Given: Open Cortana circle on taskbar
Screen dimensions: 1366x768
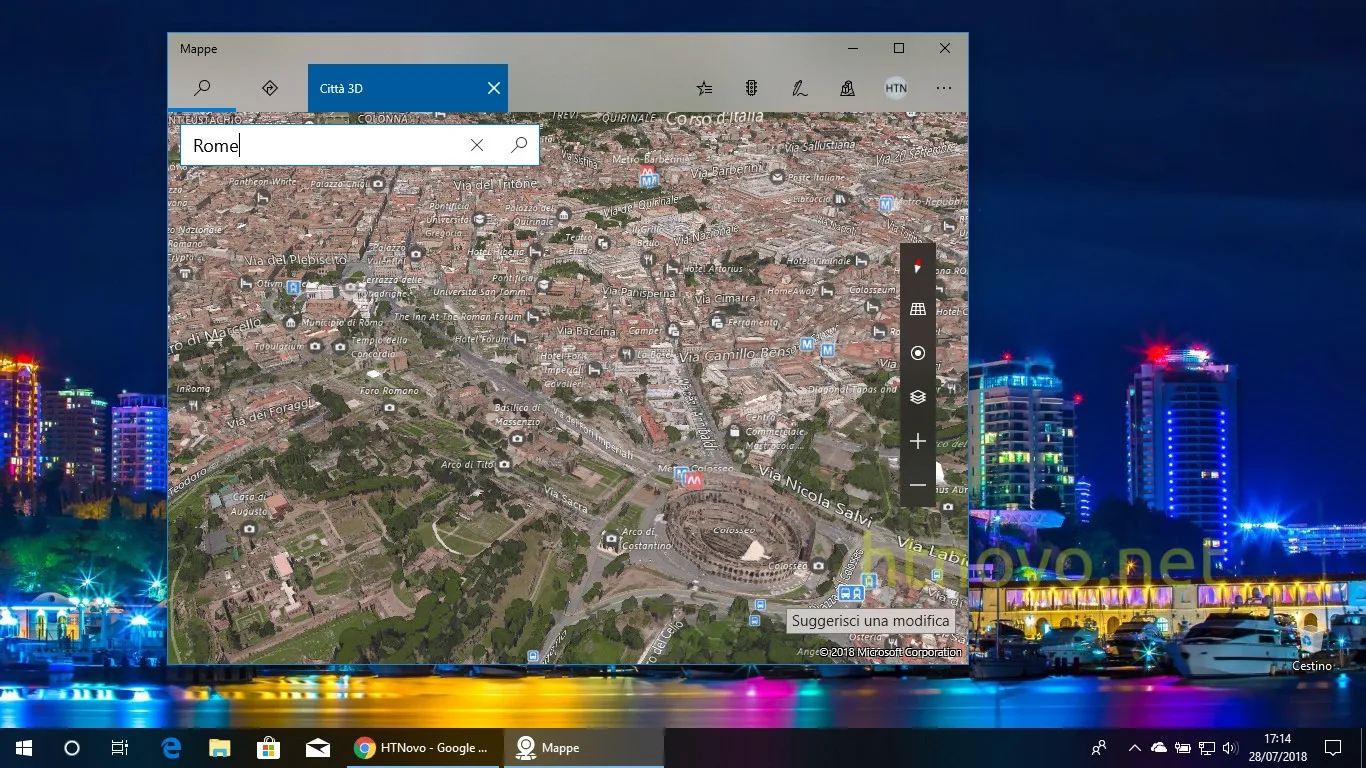Looking at the screenshot, I should (x=71, y=747).
